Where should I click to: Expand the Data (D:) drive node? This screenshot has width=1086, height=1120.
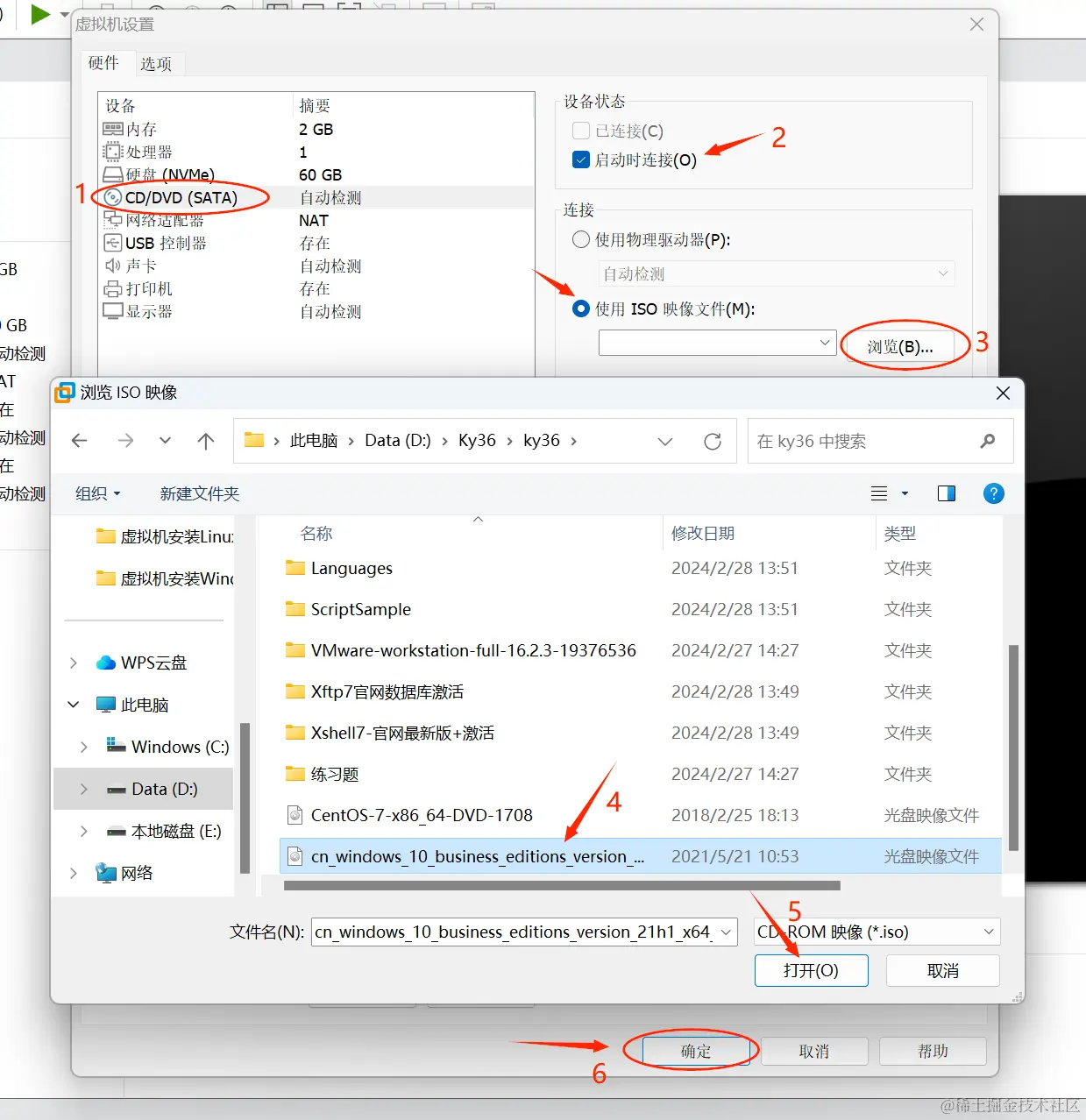pos(84,789)
